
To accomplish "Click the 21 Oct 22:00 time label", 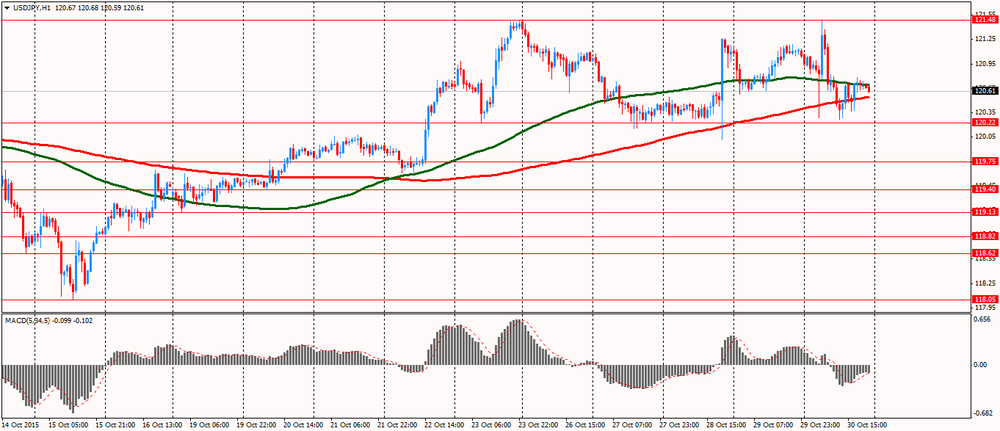I will click(397, 424).
